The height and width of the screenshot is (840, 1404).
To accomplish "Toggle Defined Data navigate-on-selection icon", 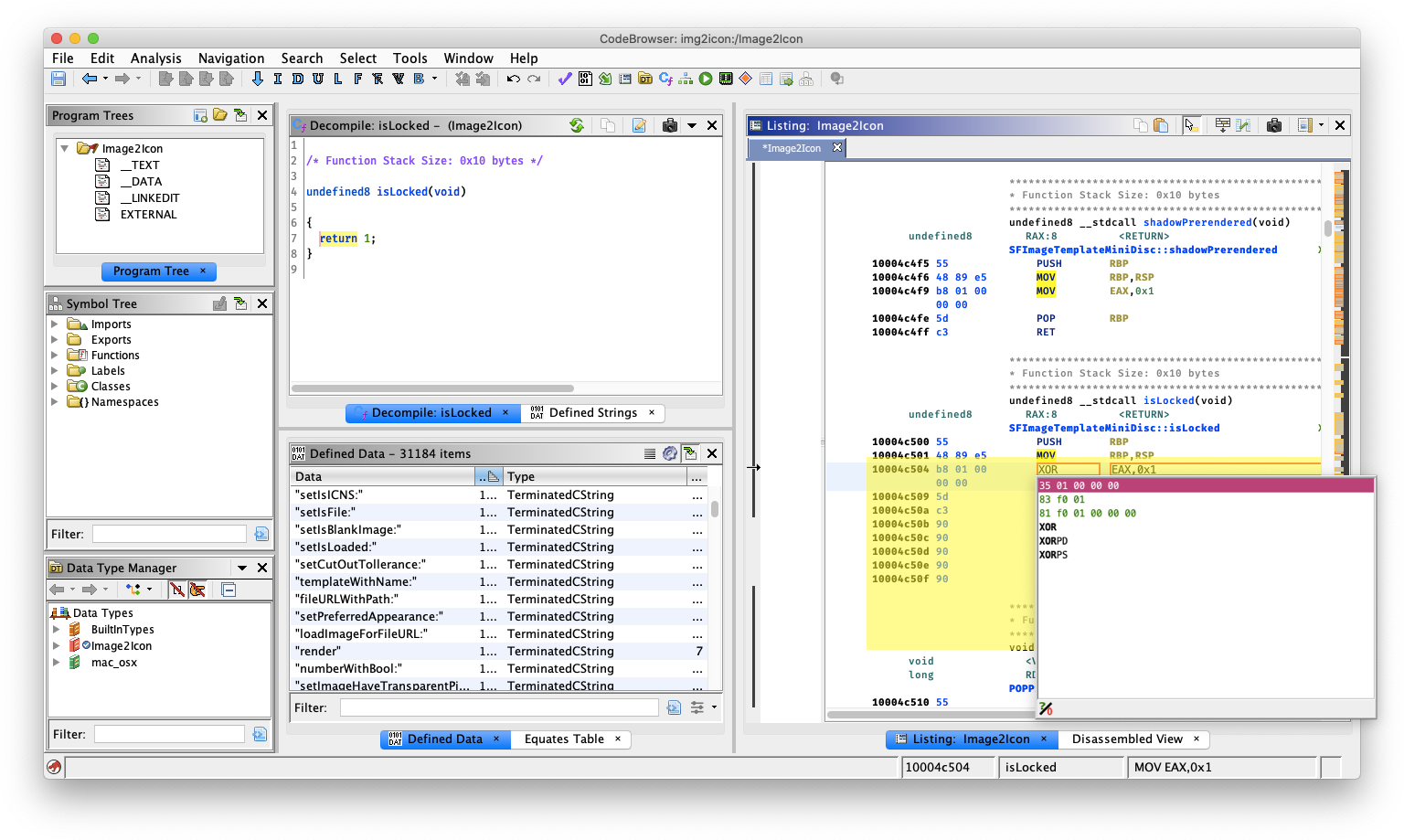I will tap(690, 453).
